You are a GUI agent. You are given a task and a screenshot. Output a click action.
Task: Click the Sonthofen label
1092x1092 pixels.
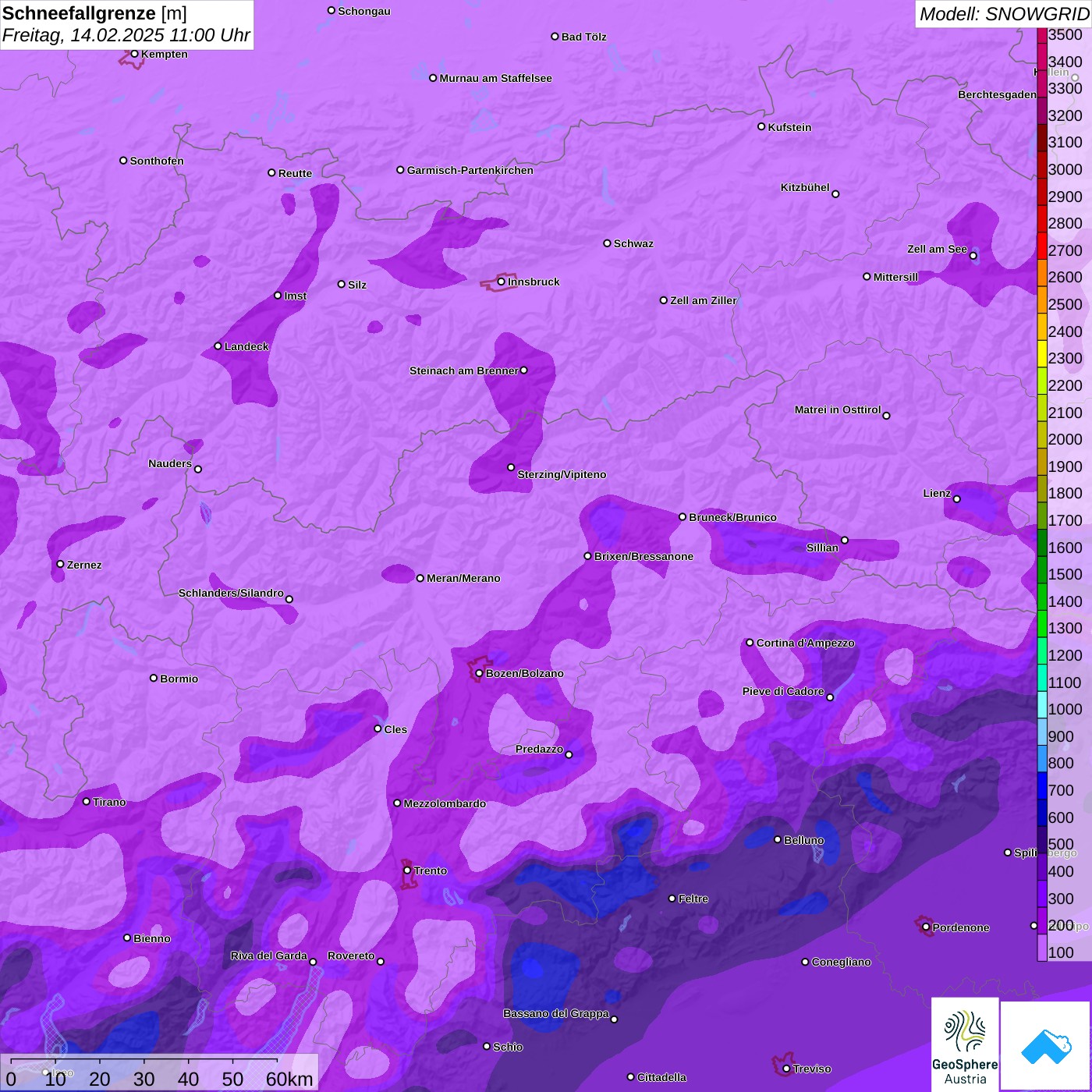point(157,161)
